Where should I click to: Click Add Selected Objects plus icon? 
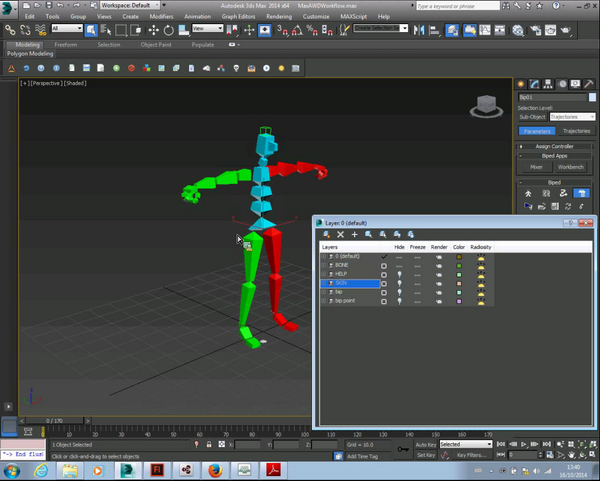click(354, 234)
